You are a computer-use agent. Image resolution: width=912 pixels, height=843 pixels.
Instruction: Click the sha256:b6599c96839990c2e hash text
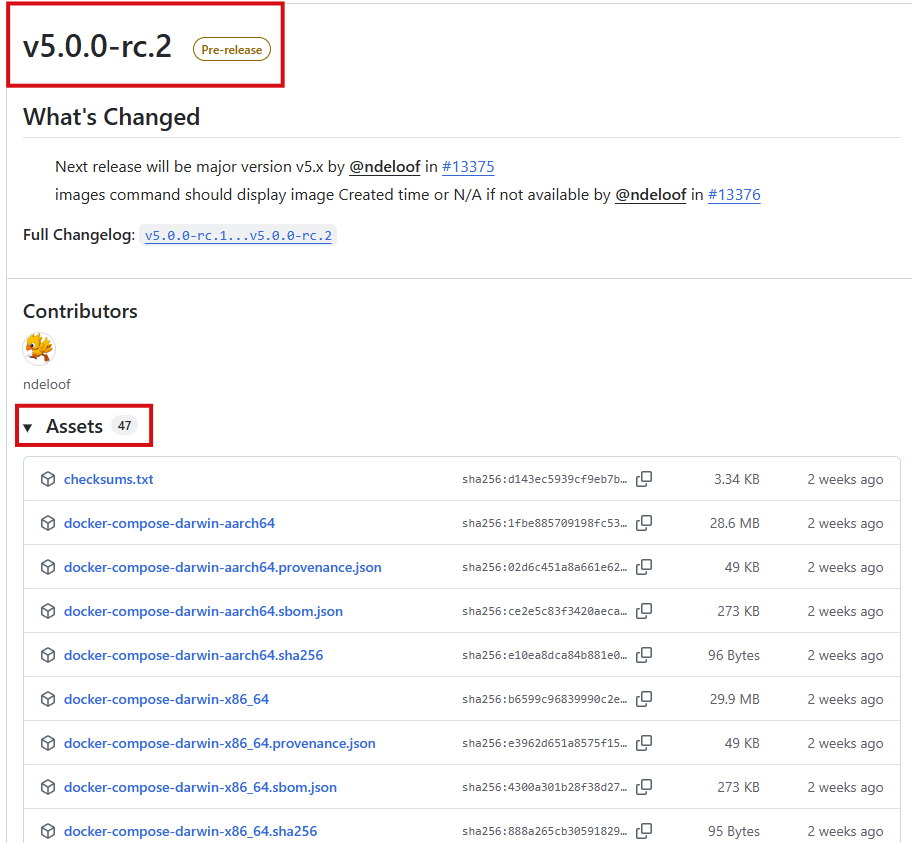(x=544, y=699)
